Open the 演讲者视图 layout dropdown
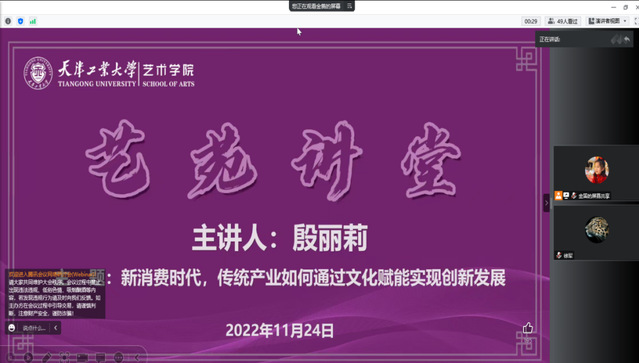 (x=607, y=21)
